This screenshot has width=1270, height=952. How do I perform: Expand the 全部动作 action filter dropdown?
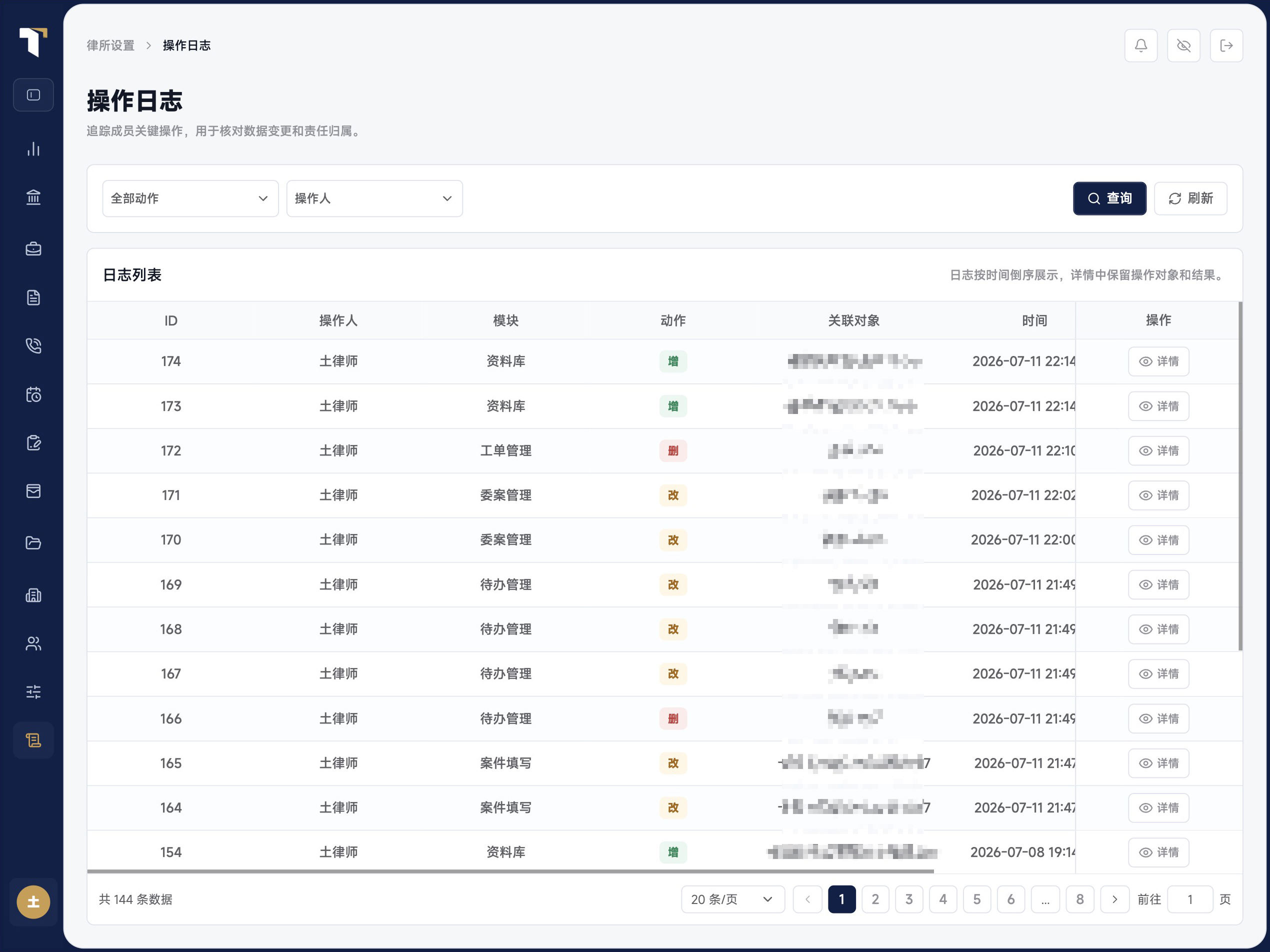click(x=190, y=198)
